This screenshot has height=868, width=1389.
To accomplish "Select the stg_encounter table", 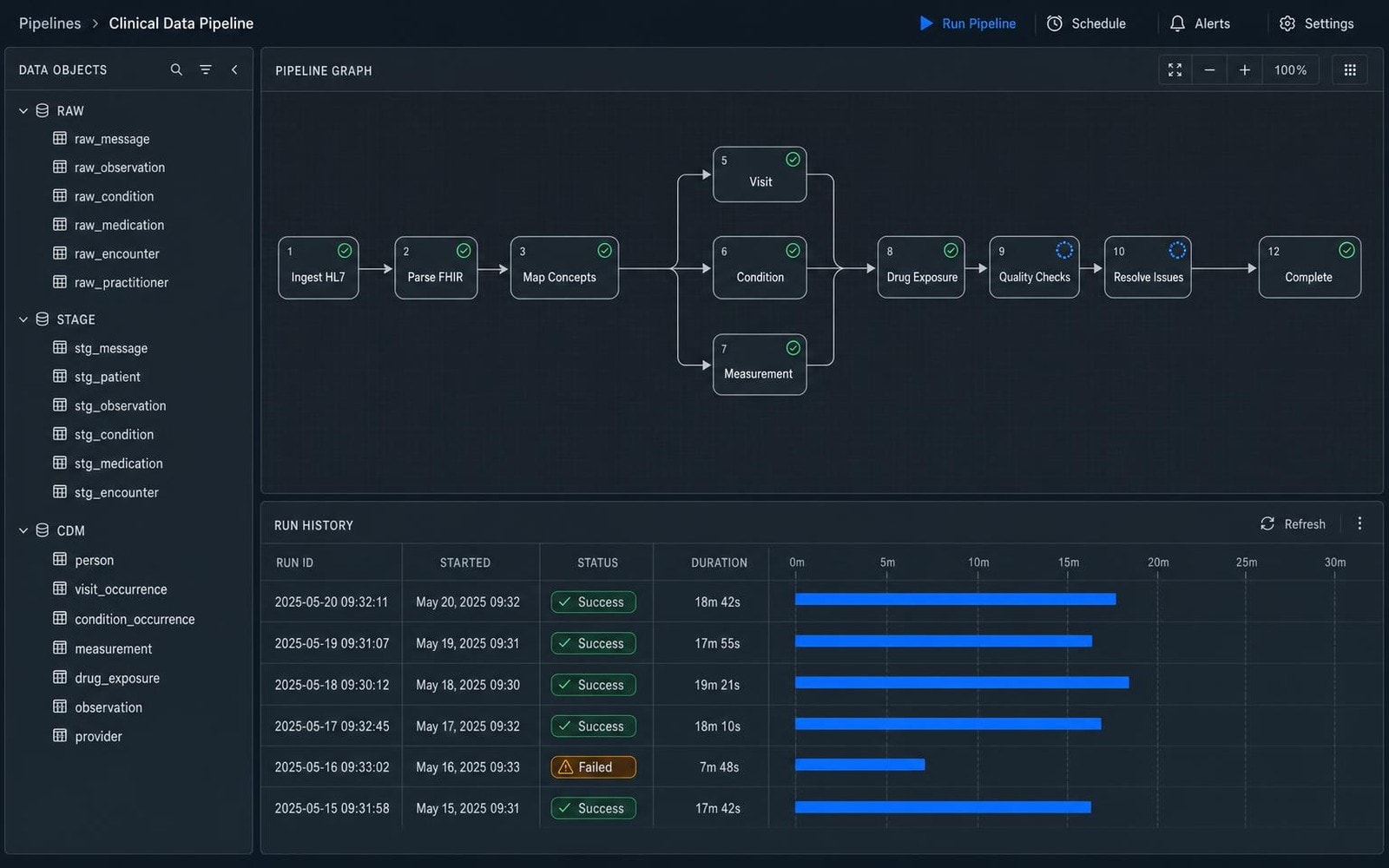I will [116, 492].
